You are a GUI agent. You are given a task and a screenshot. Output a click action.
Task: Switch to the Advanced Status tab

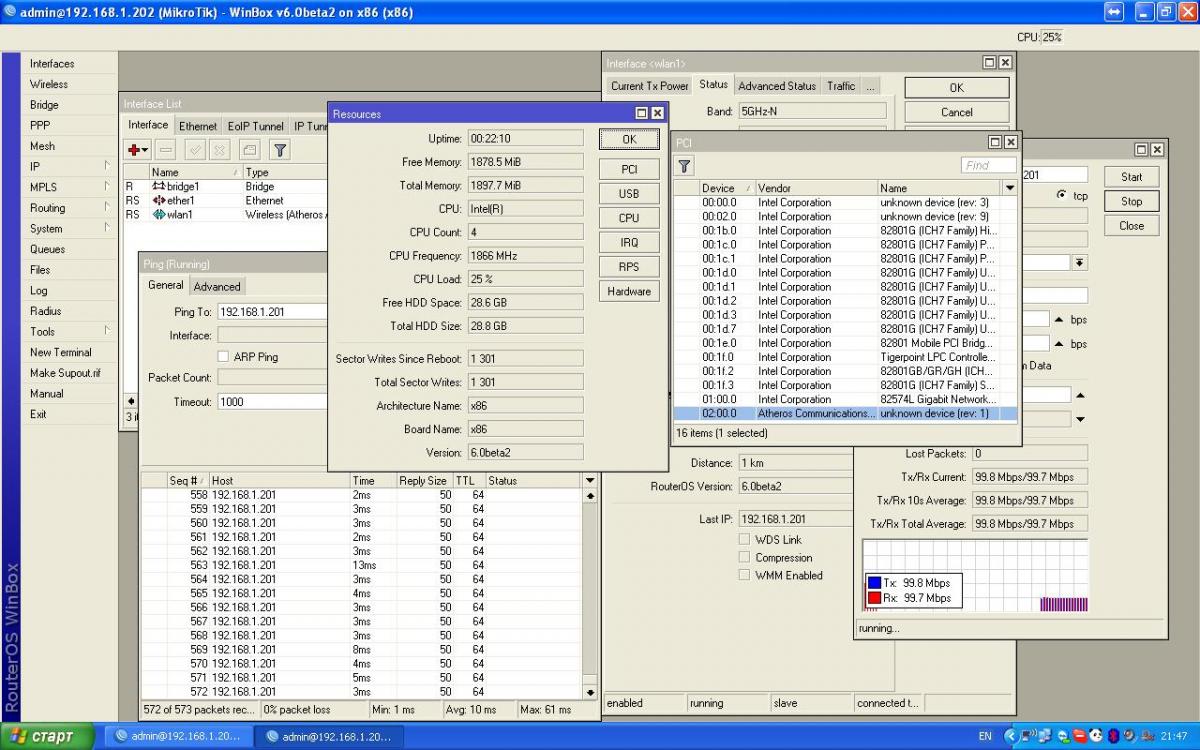(x=777, y=86)
